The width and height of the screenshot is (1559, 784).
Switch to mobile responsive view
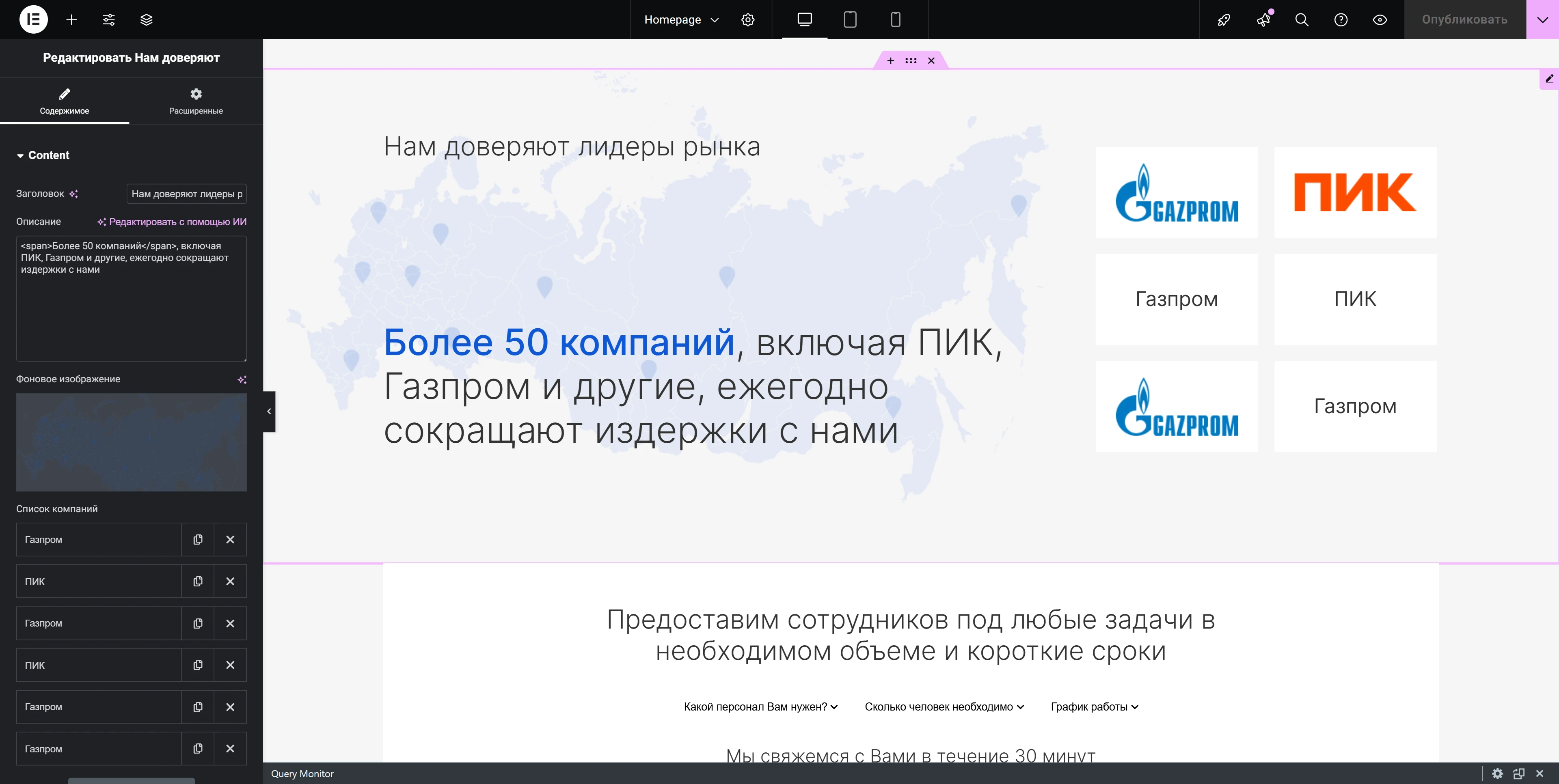click(896, 19)
